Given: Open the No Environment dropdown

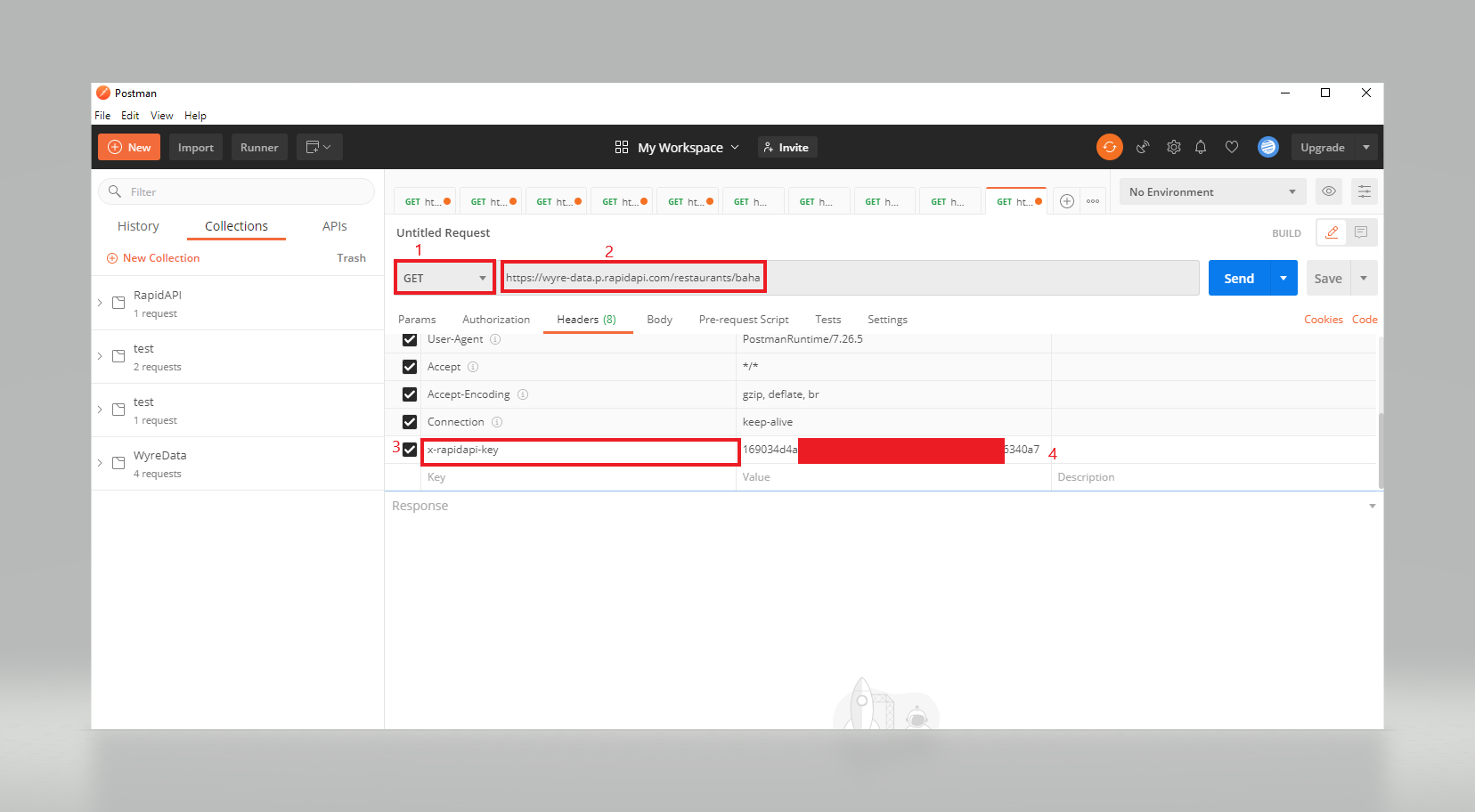Looking at the screenshot, I should [1212, 191].
